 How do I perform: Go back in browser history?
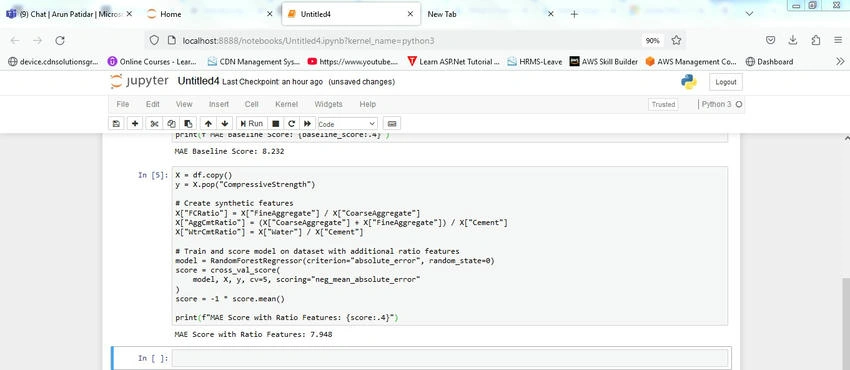(x=15, y=41)
